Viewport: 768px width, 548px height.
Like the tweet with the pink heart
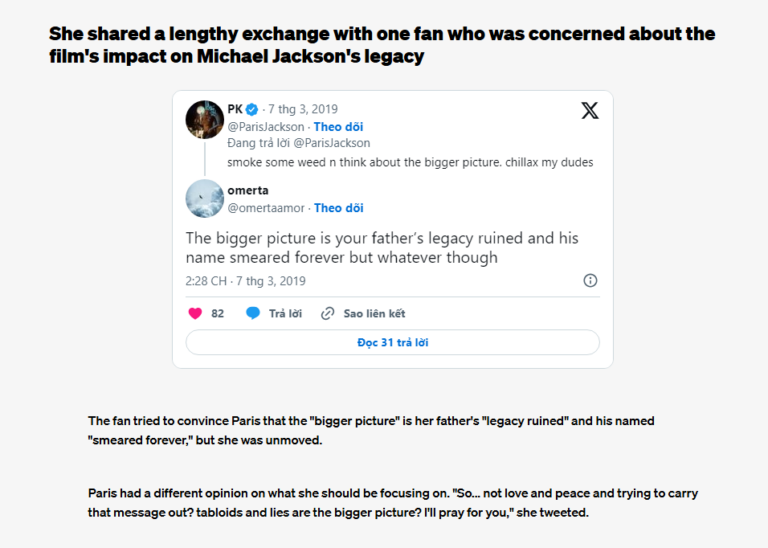[x=195, y=313]
